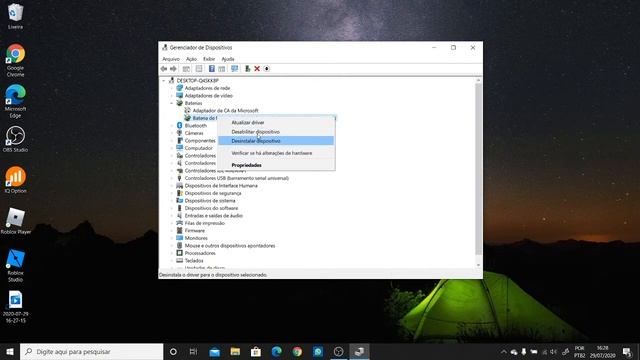Click the Back arrow in Device Manager toolbar
The height and width of the screenshot is (360, 640).
pyautogui.click(x=164, y=69)
